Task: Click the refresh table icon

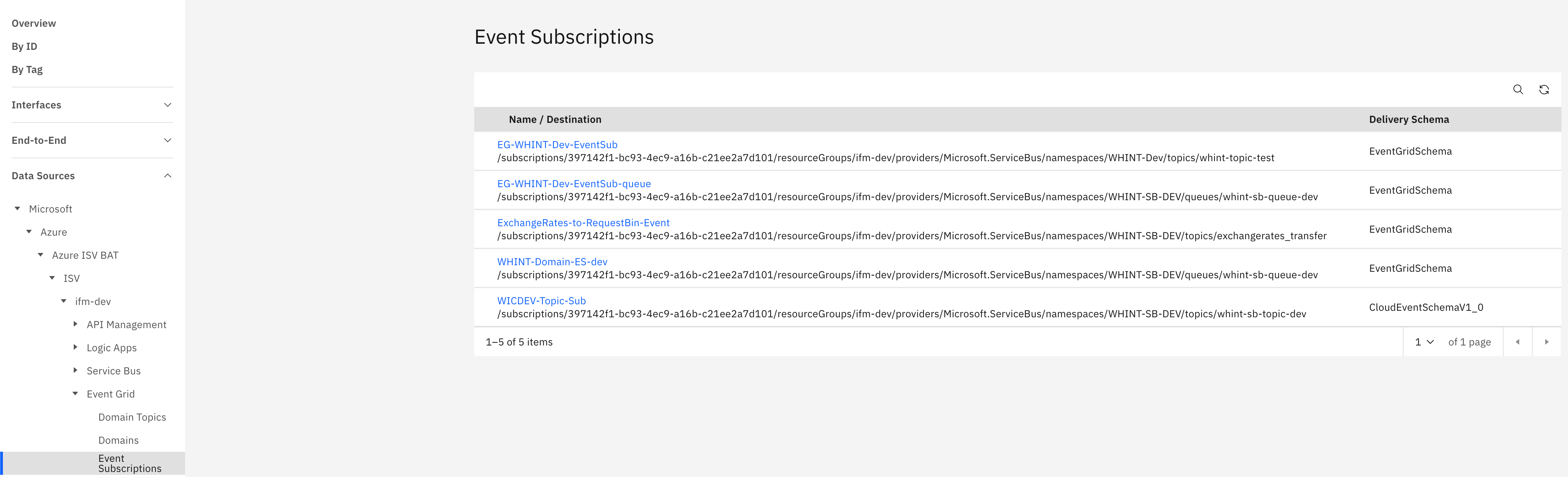Action: [x=1544, y=90]
